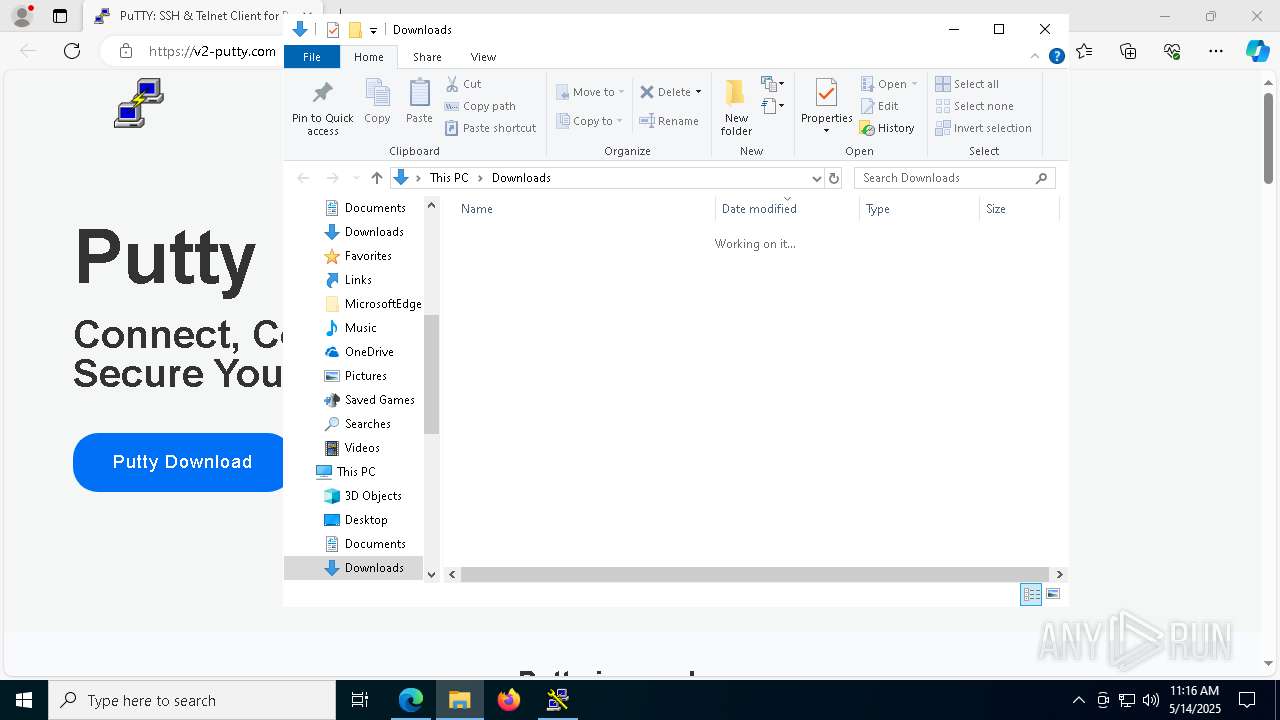The width and height of the screenshot is (1280, 720).
Task: Open the File menu
Action: pos(312,57)
